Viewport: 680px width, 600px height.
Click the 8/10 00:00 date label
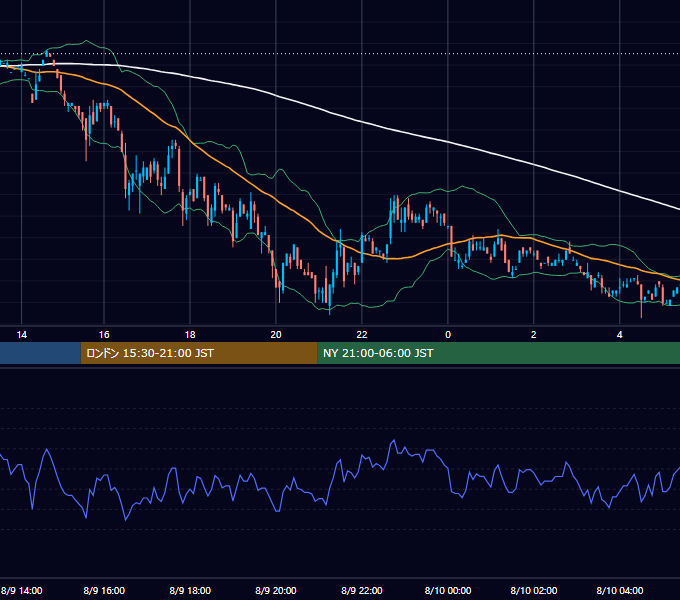pos(448,590)
